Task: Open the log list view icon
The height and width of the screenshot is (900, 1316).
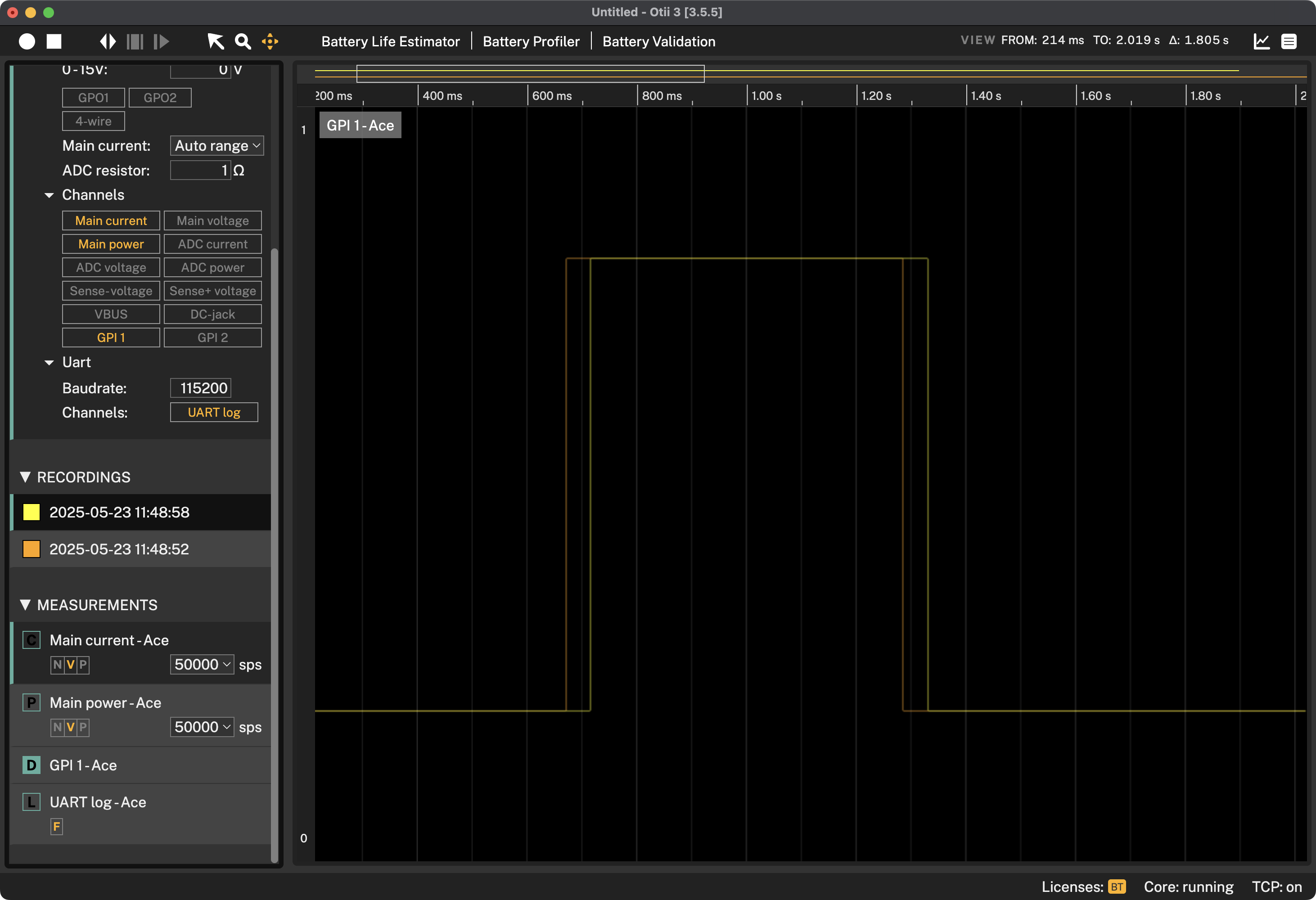Action: click(x=1289, y=41)
